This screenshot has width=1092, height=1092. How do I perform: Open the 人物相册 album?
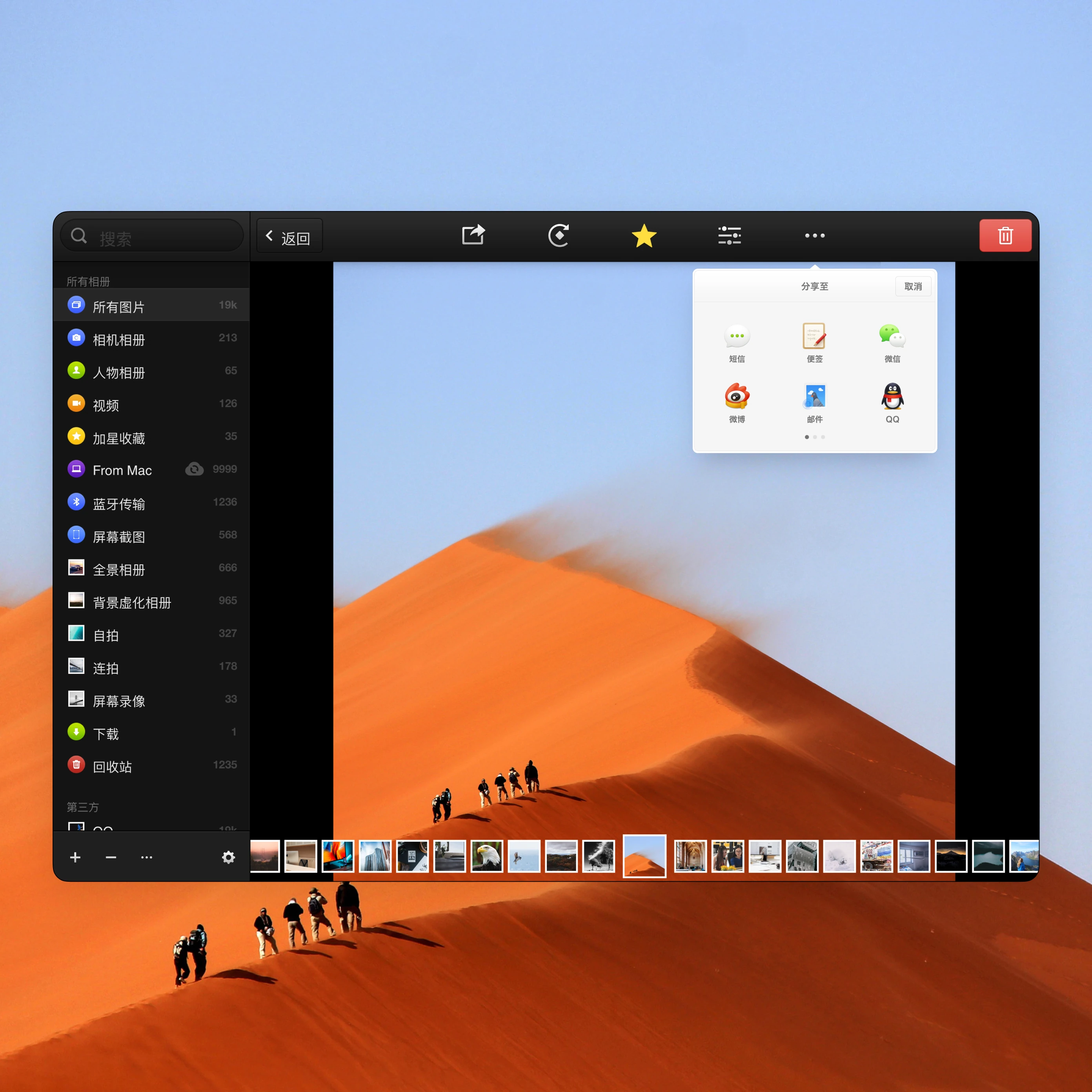click(x=151, y=371)
